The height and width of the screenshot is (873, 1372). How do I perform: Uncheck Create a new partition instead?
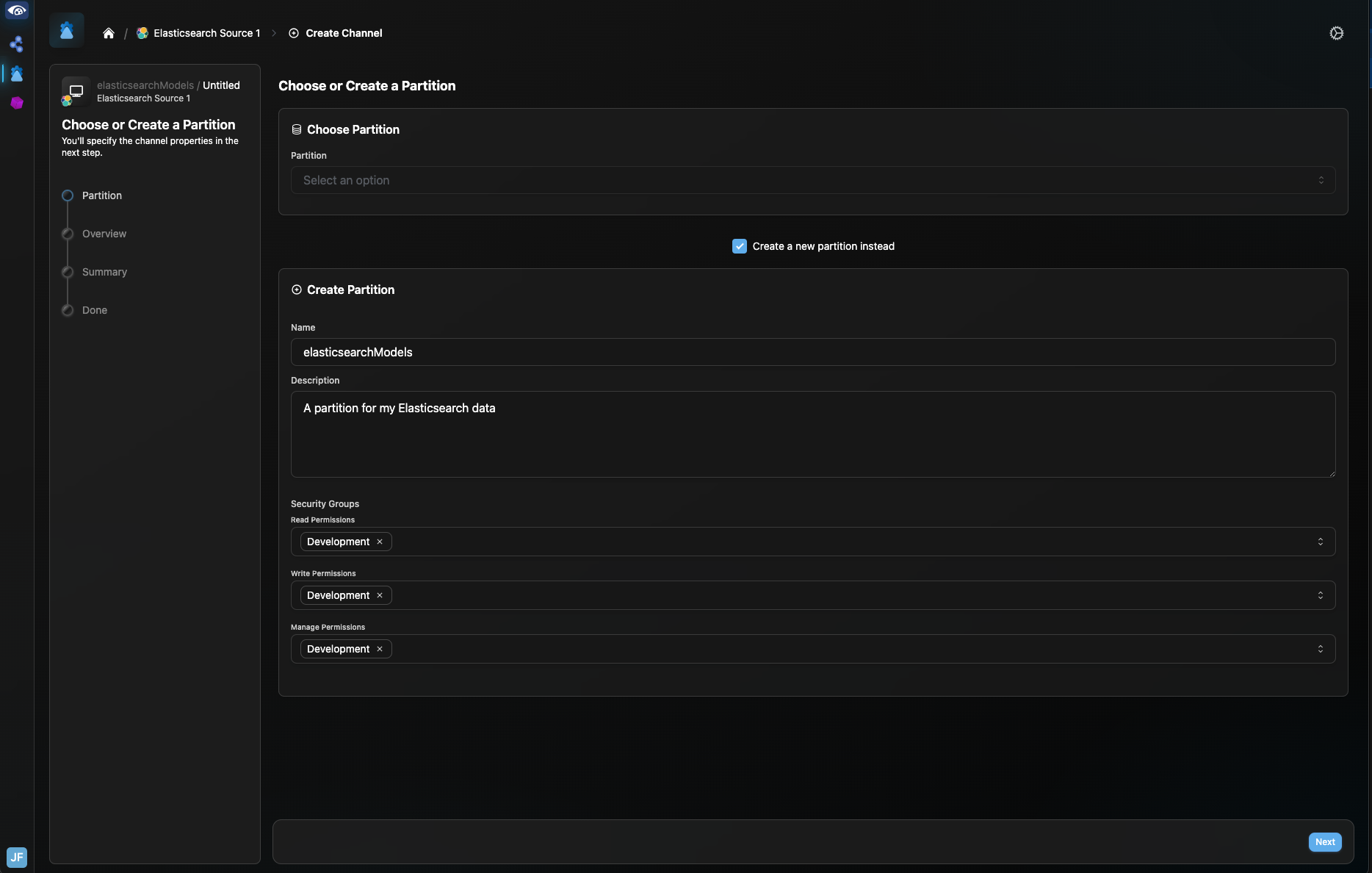pyautogui.click(x=740, y=246)
